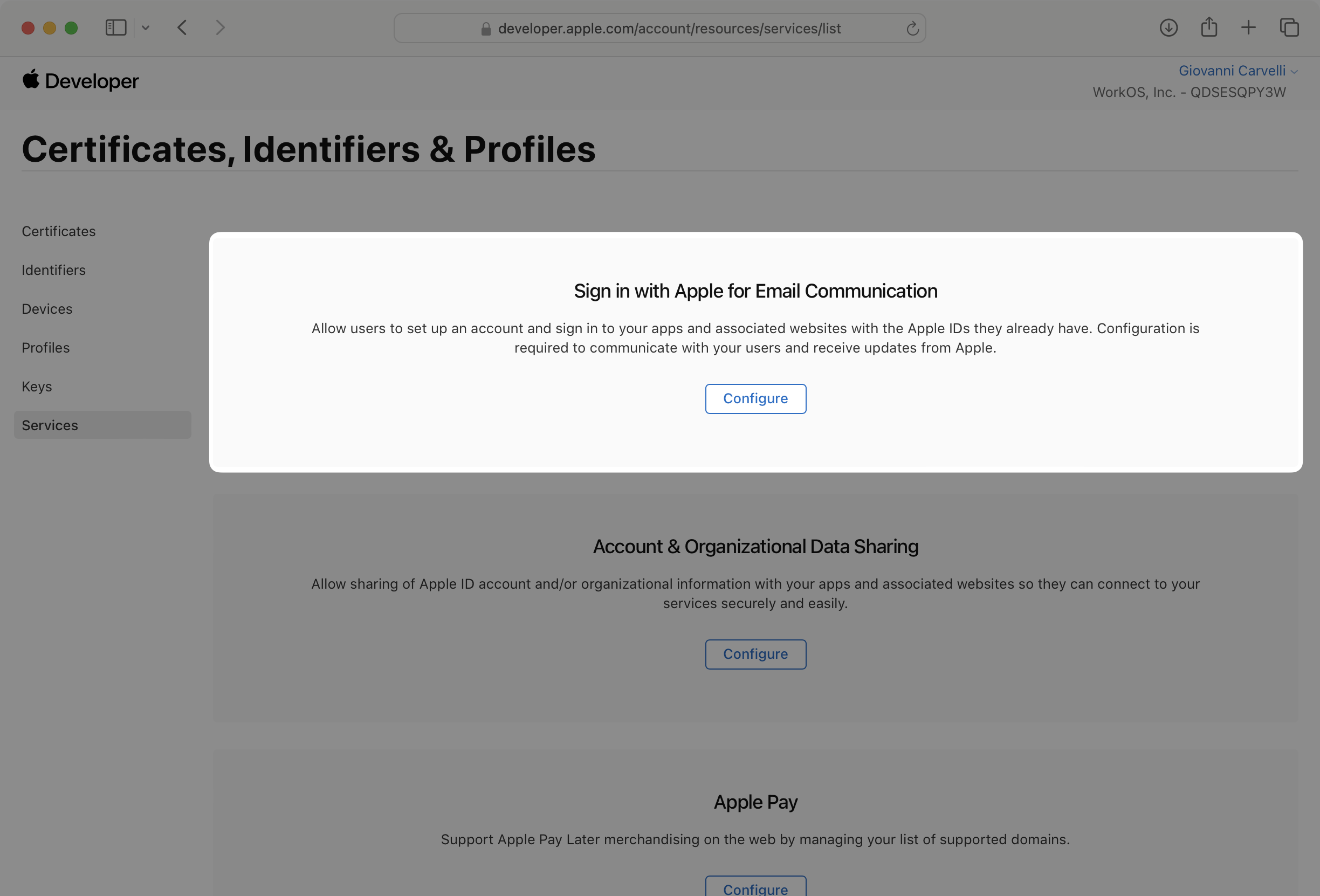Open Keys in the sidebar

37,386
